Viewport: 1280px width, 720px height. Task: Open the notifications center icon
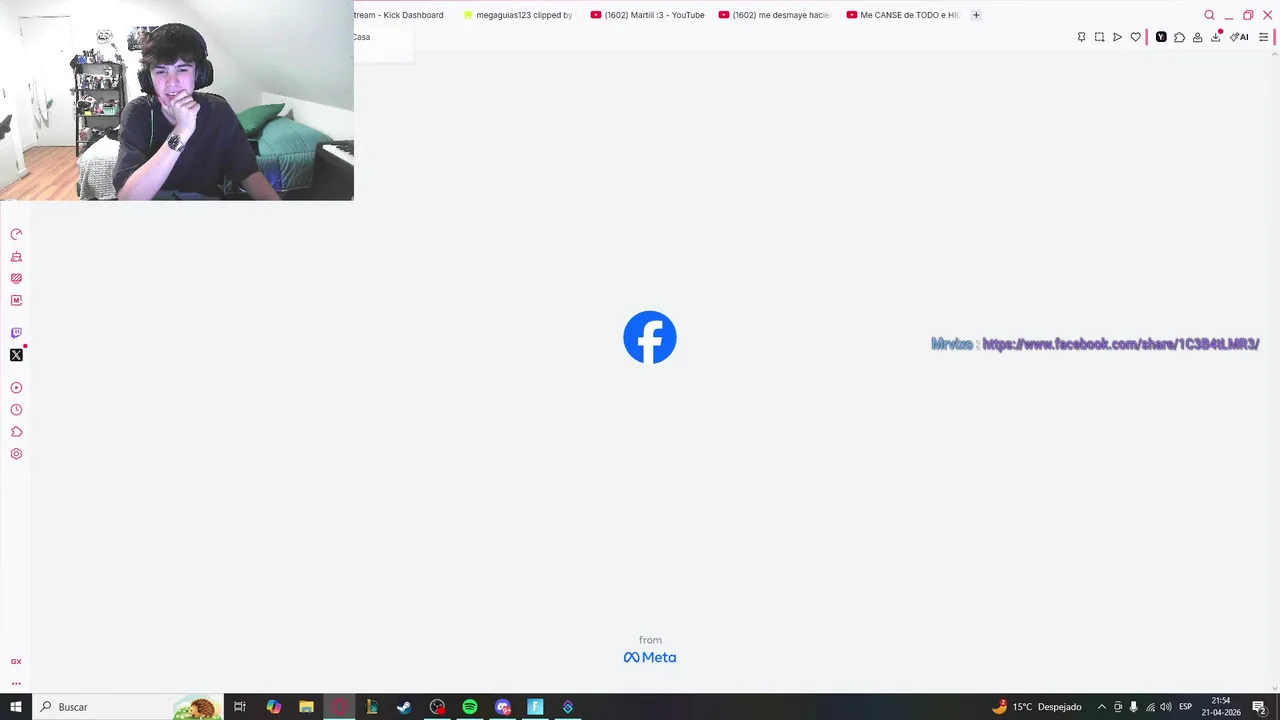pos(1259,707)
